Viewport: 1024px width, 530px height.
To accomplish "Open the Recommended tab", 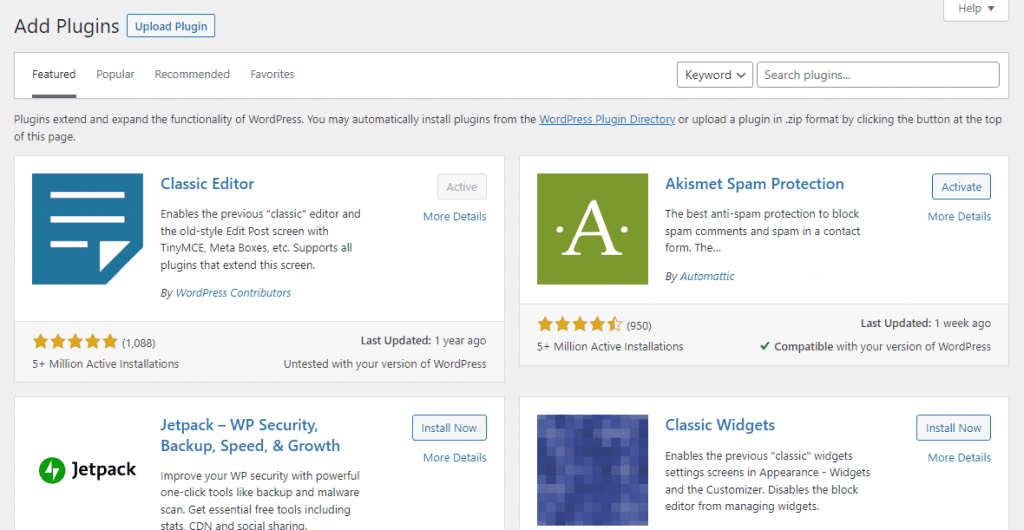I will click(192, 74).
